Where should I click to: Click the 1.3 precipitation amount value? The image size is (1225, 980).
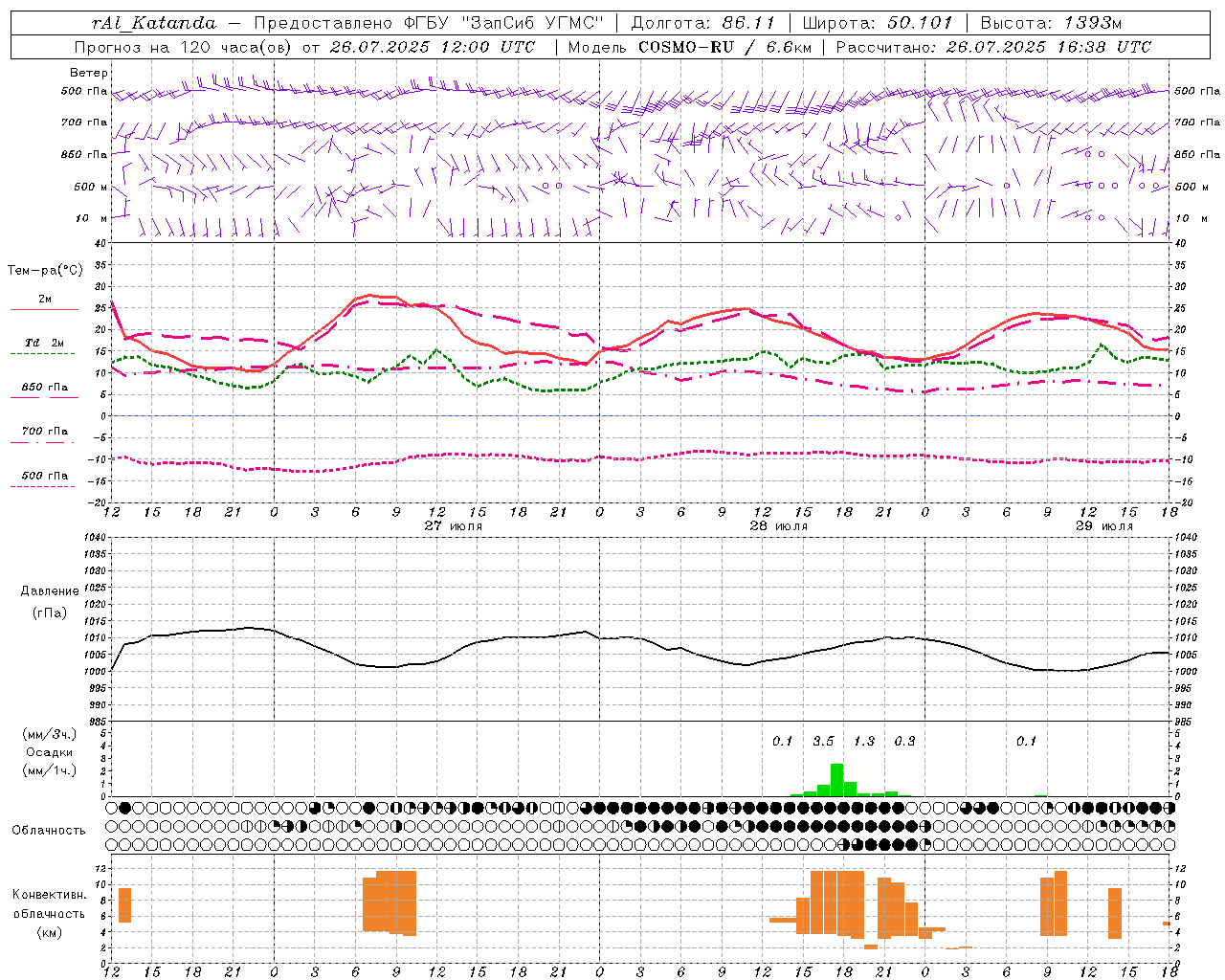tap(864, 742)
